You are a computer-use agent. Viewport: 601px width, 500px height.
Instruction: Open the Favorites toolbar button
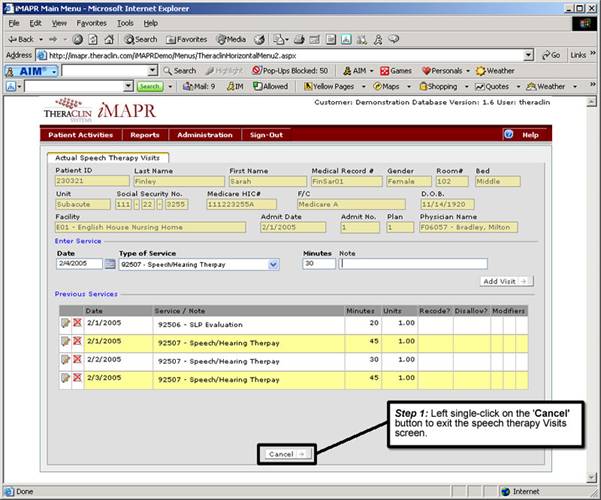tap(187, 39)
